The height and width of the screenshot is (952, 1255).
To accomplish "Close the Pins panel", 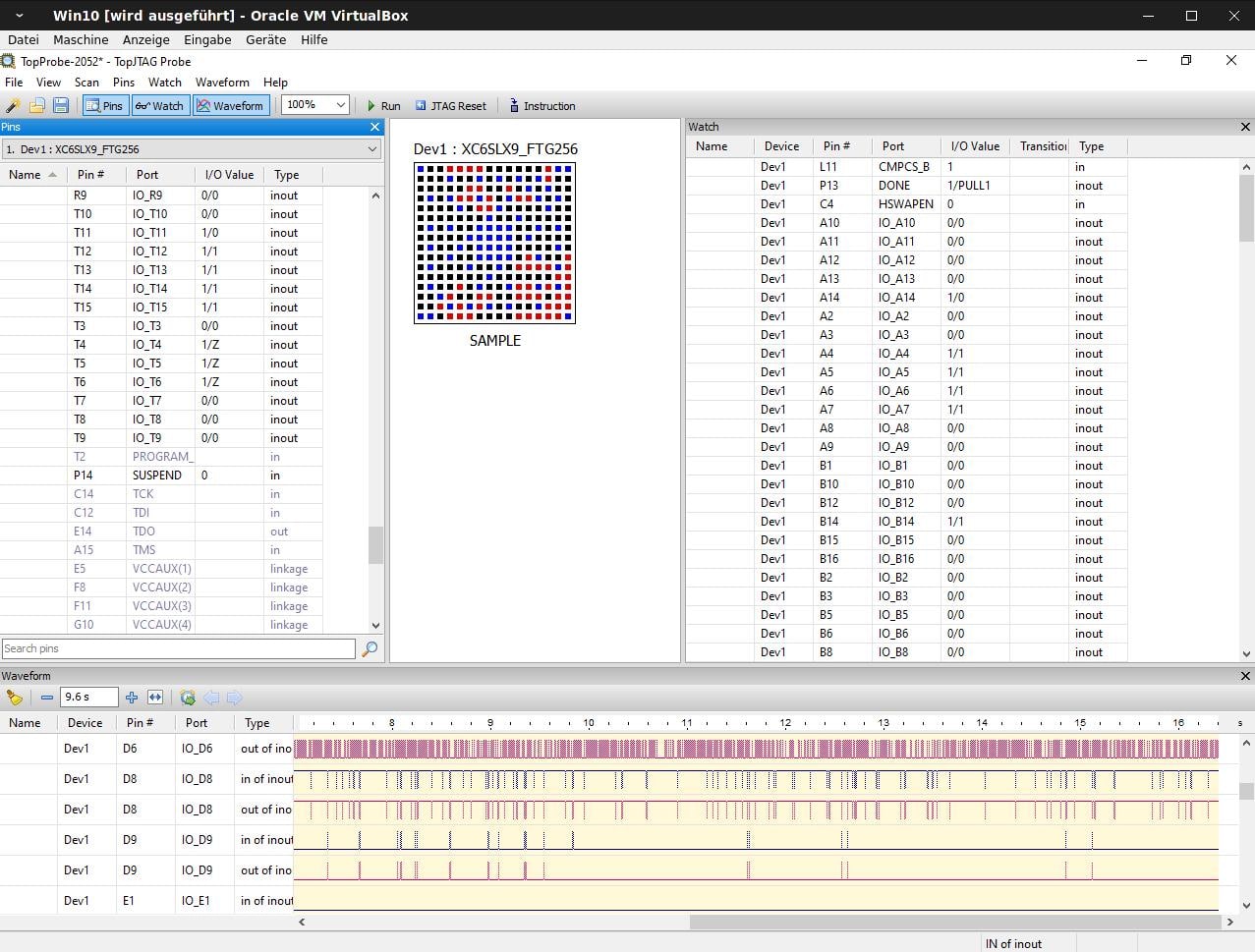I will [x=374, y=127].
